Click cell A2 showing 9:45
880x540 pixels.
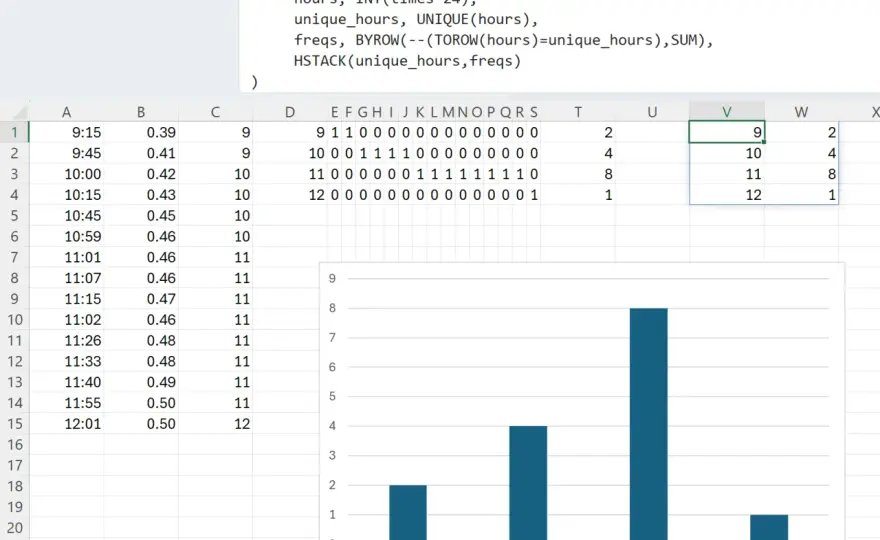(66, 153)
